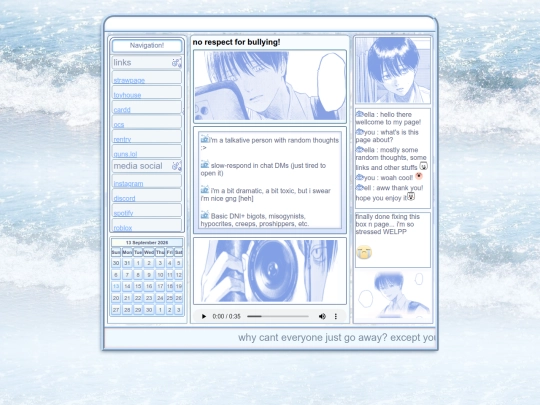Click the scrolling marquee 'why cant everyone' text
The width and height of the screenshot is (540, 405).
coord(337,338)
